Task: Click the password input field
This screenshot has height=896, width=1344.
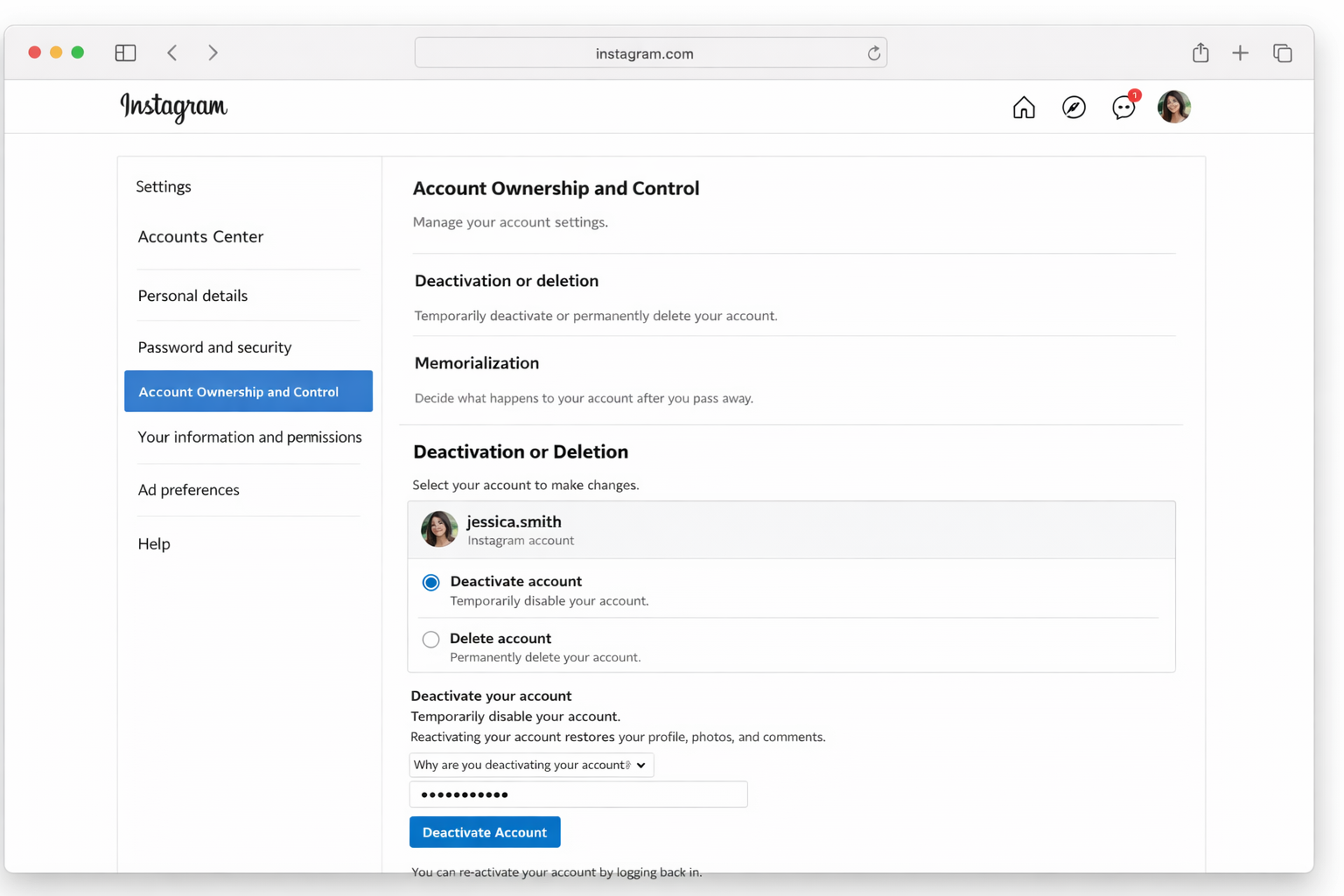Action: click(x=577, y=794)
